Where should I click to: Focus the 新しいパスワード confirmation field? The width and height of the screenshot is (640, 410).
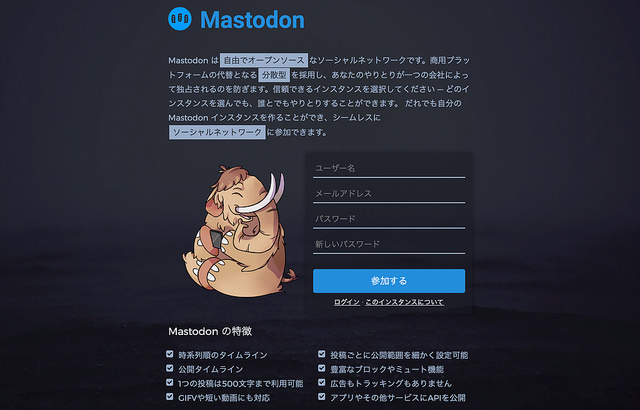(x=389, y=244)
